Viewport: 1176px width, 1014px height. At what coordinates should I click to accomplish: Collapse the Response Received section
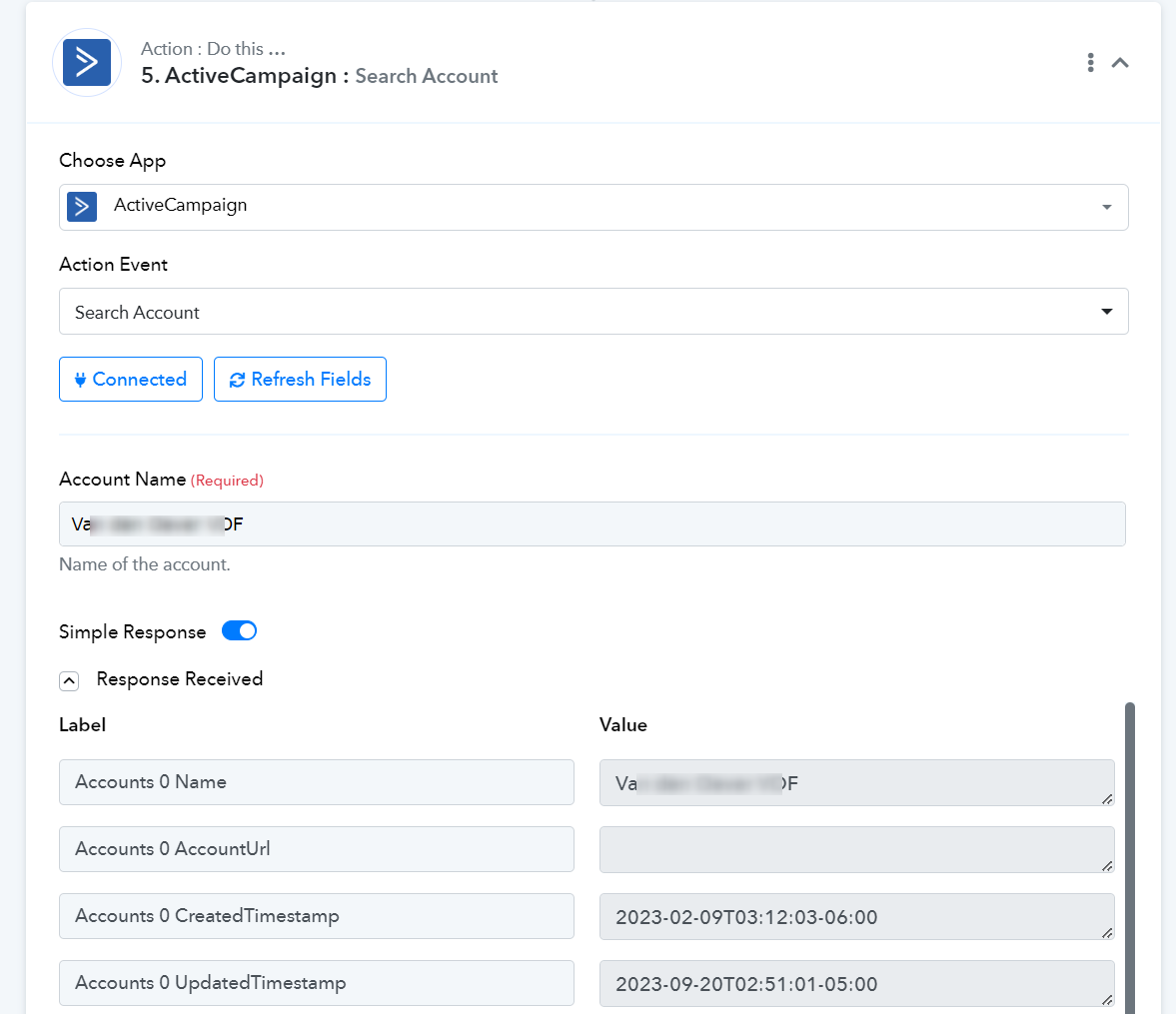[x=69, y=681]
